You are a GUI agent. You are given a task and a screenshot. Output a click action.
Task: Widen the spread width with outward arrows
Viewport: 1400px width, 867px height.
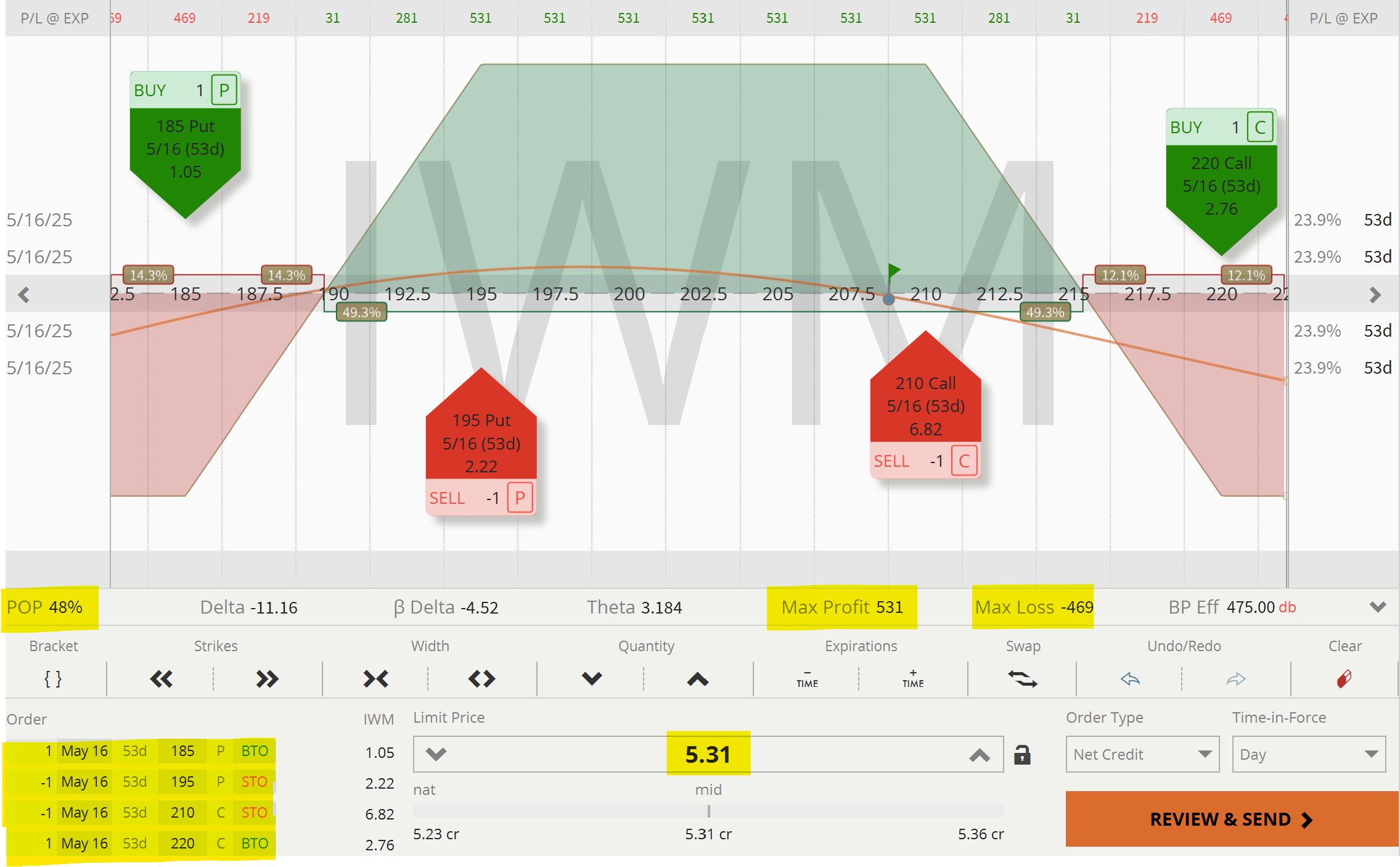[481, 679]
